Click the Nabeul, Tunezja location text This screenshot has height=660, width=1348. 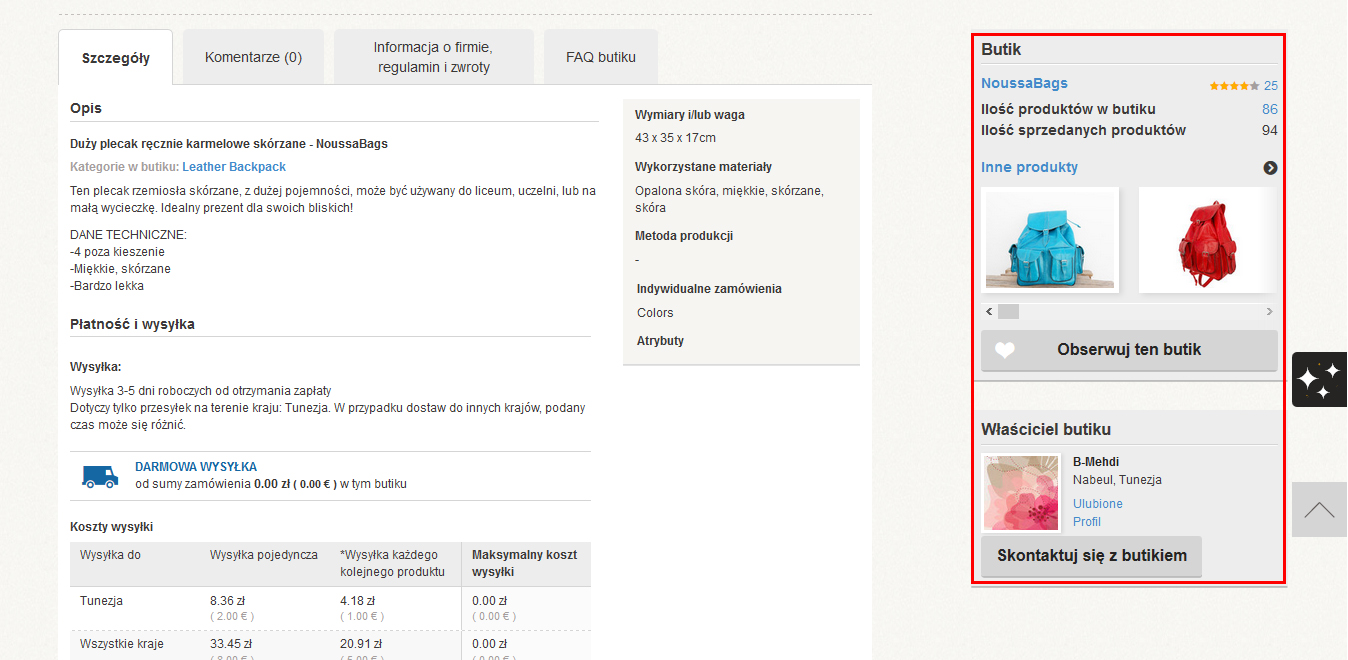coord(1118,480)
